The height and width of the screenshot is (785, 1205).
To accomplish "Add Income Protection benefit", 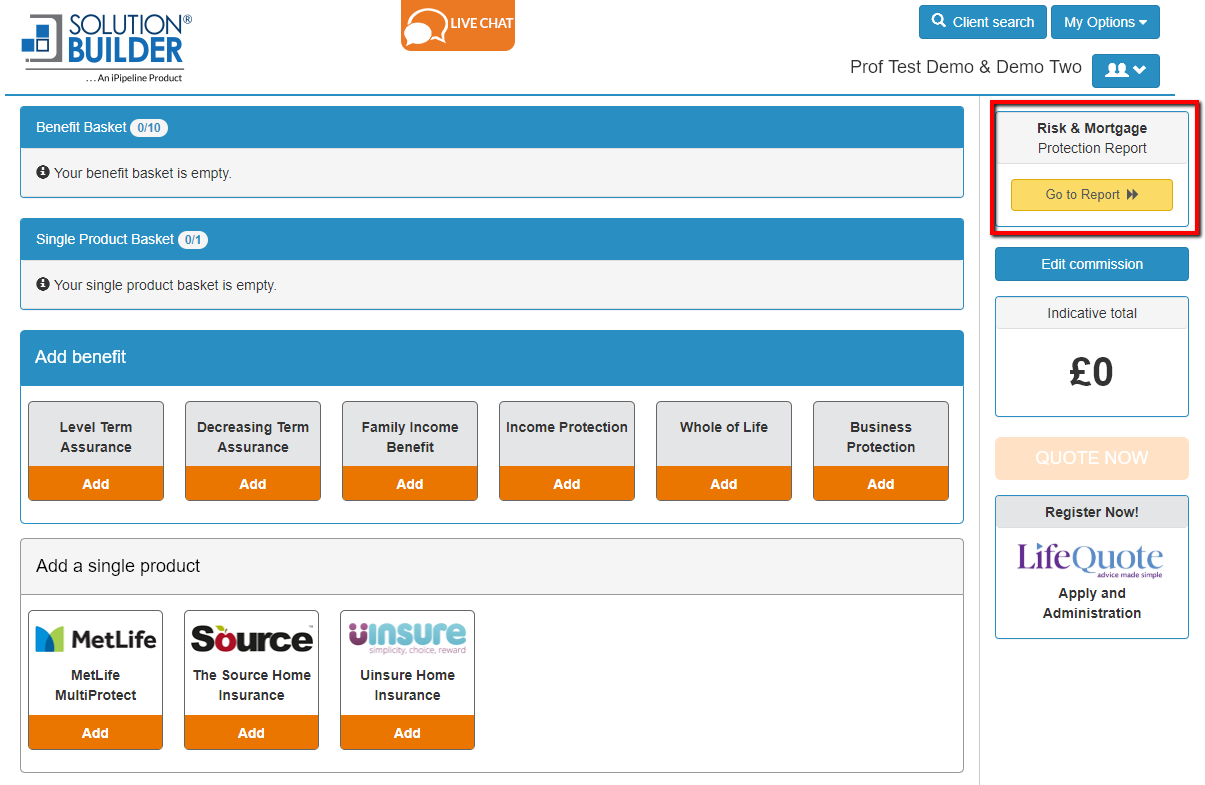I will (567, 484).
